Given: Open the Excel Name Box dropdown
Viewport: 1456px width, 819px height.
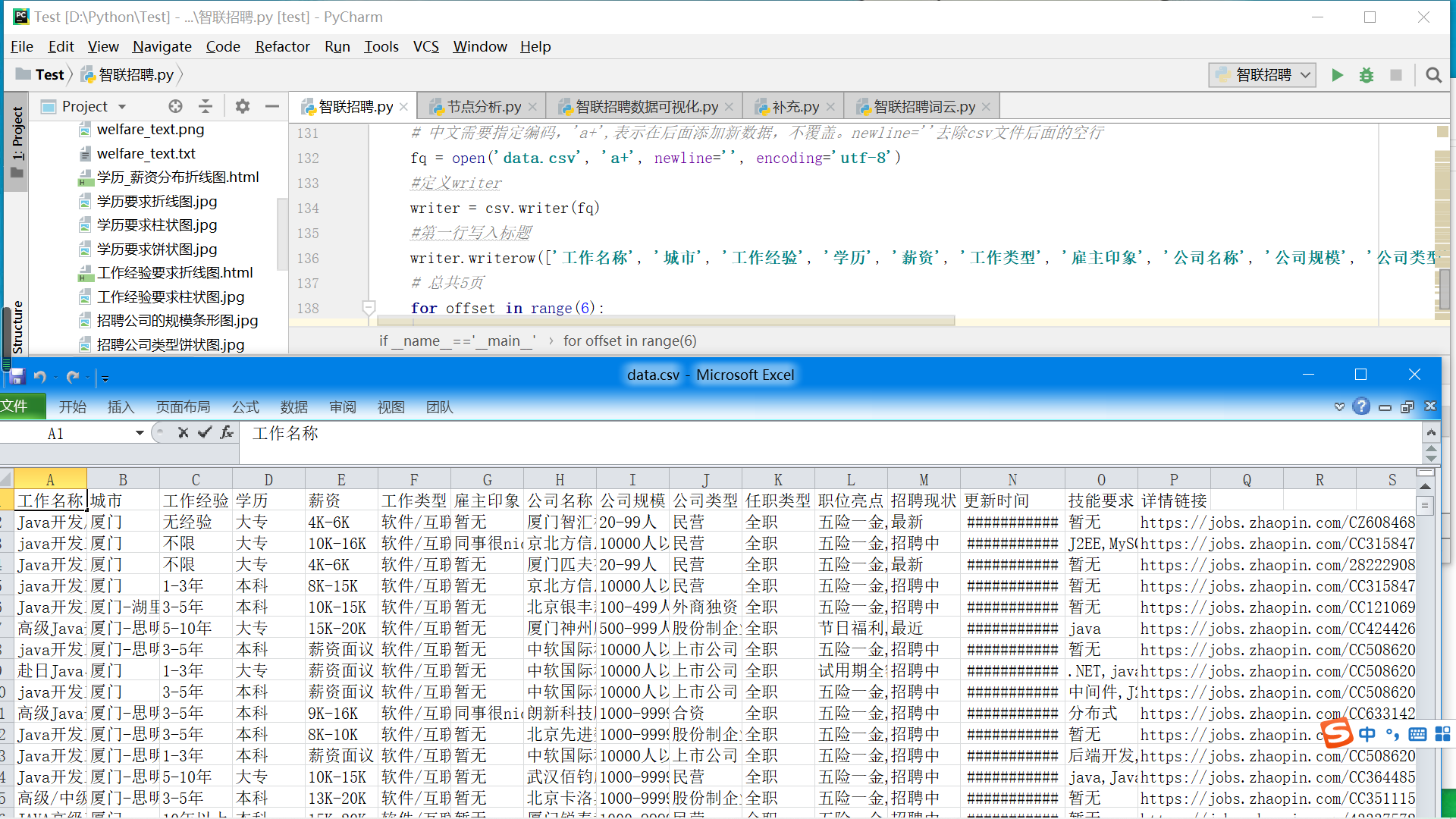Looking at the screenshot, I should pyautogui.click(x=140, y=433).
